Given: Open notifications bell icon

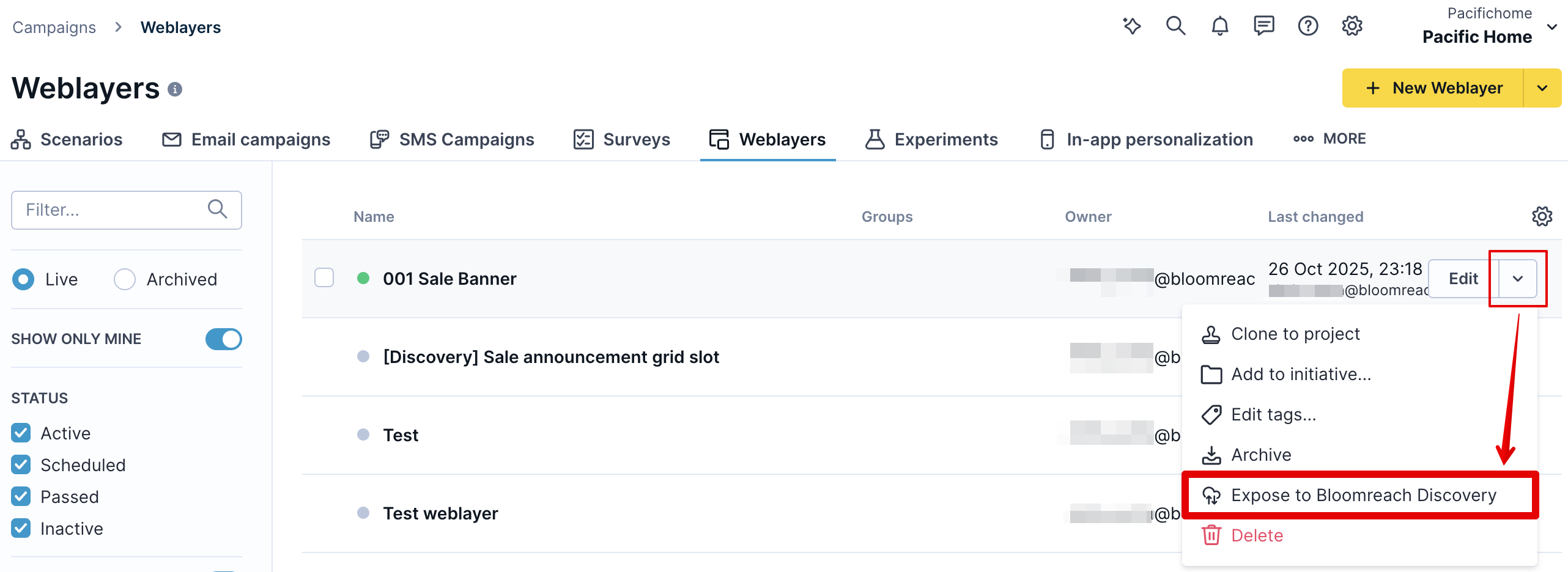Looking at the screenshot, I should coord(1219,26).
